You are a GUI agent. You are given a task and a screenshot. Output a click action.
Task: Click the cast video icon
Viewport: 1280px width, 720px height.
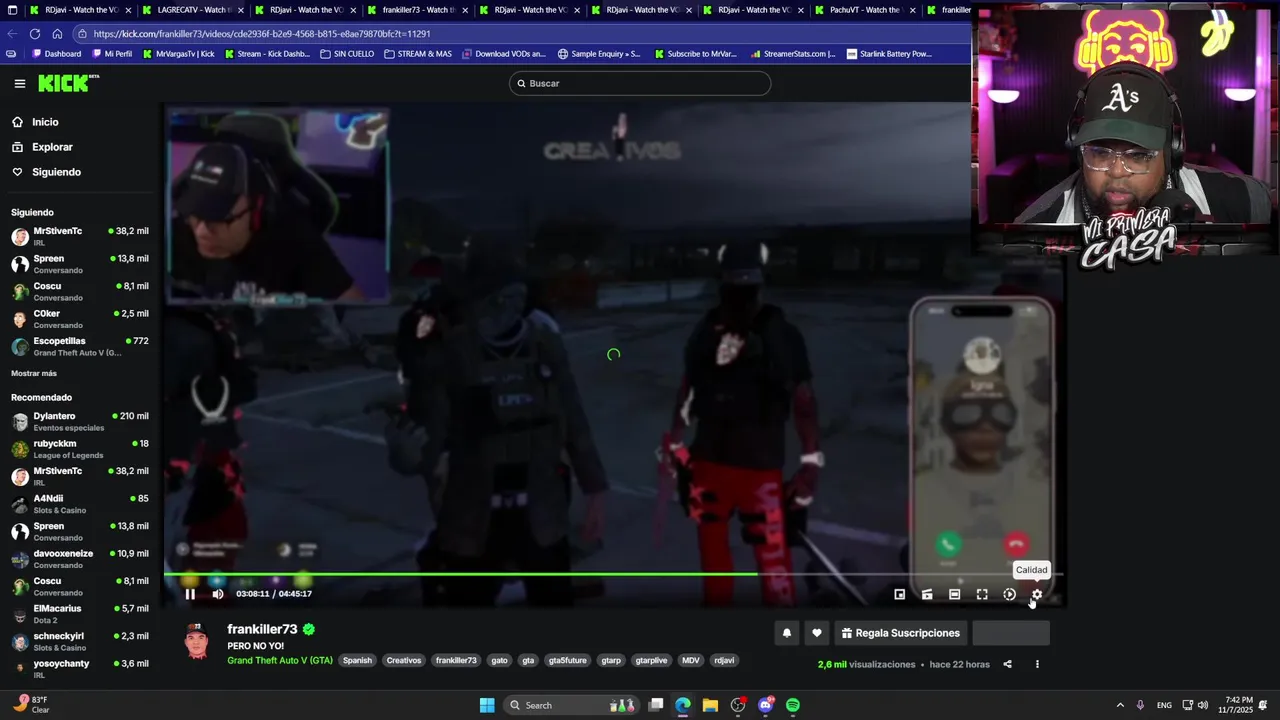tap(927, 594)
